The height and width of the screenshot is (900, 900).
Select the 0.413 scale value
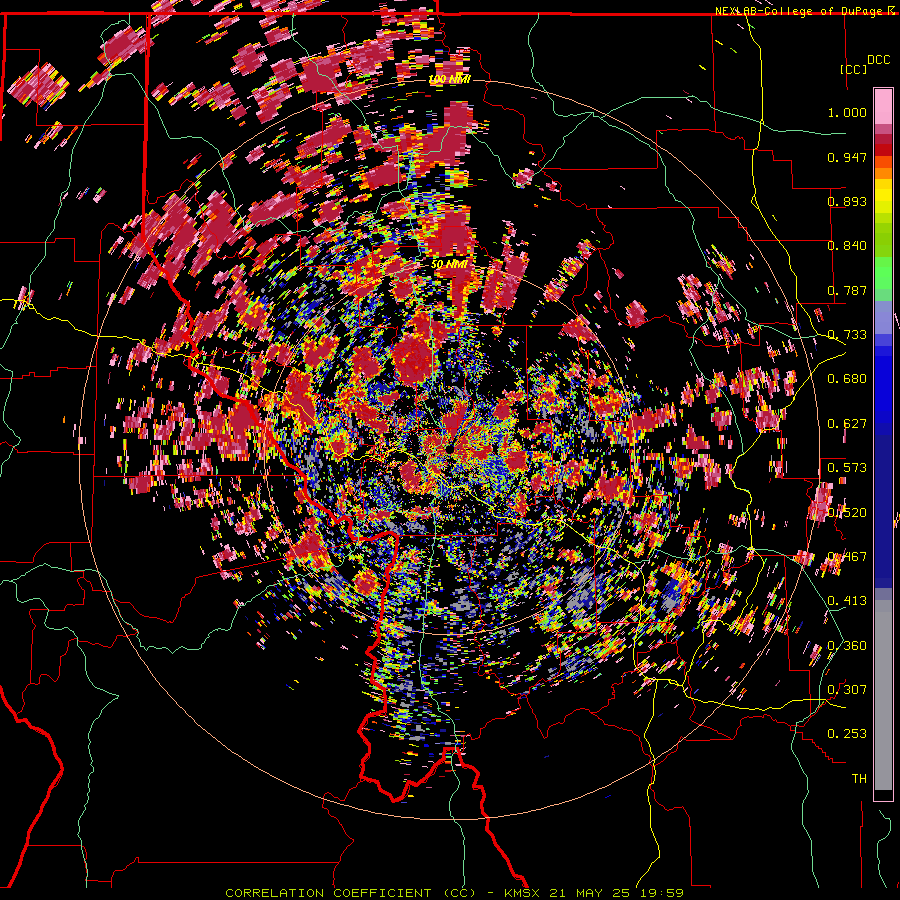[847, 601]
